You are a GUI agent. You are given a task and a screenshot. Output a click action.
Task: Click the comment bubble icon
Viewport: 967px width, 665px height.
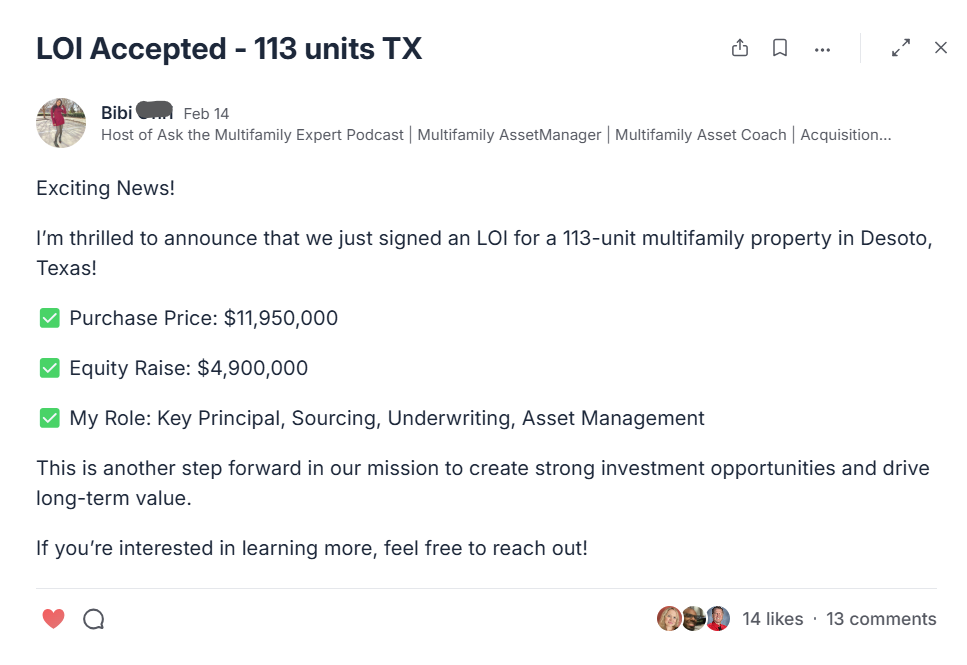tap(94, 619)
